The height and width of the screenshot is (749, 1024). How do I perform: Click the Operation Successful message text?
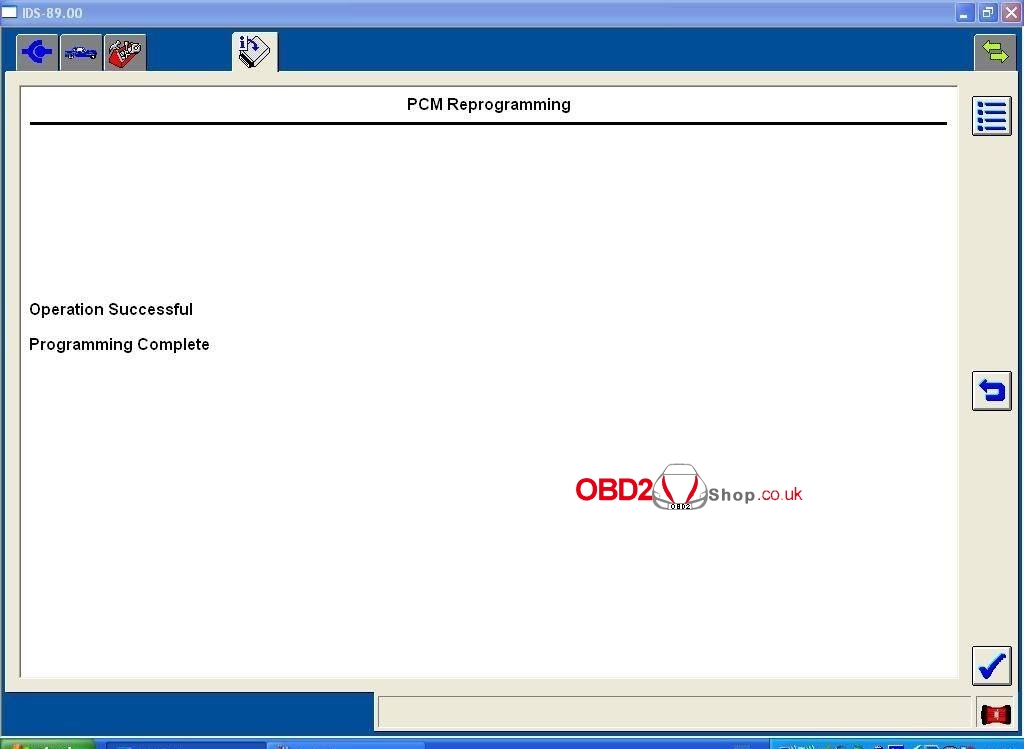pyautogui.click(x=111, y=310)
